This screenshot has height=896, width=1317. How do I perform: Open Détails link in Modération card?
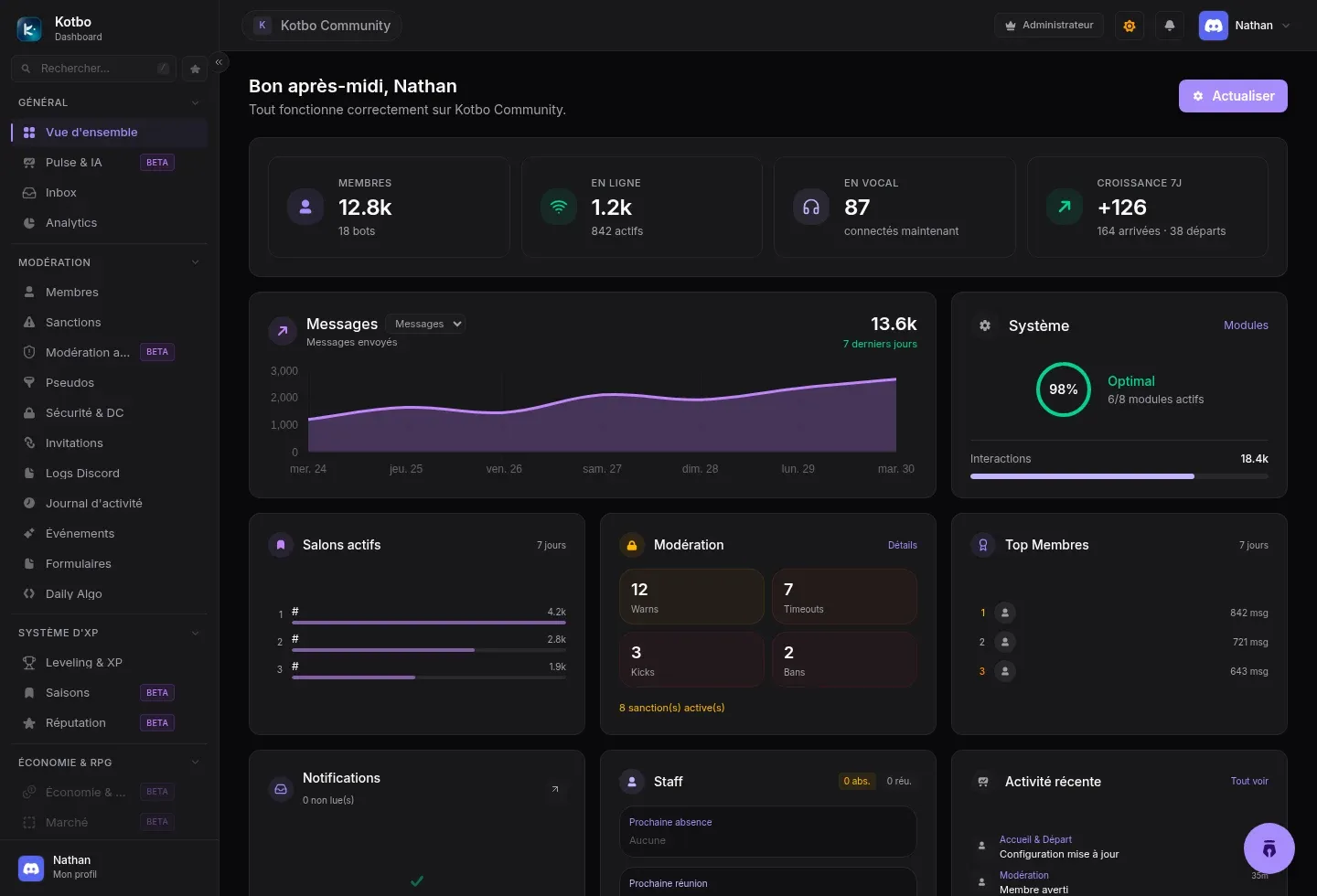(x=902, y=545)
